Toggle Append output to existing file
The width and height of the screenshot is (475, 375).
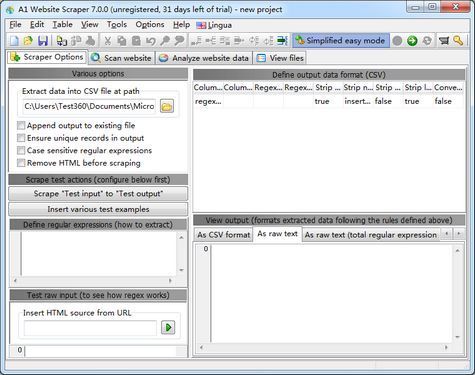pyautogui.click(x=21, y=126)
